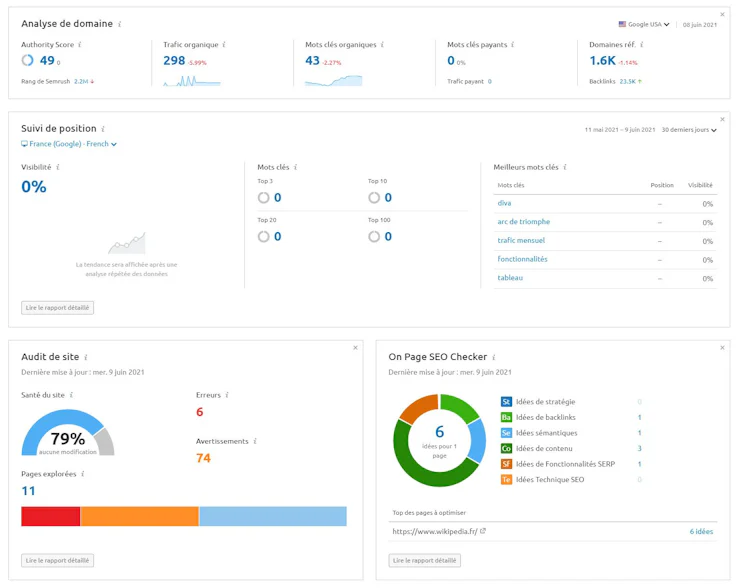Click the Erreurs count 6

coord(199,412)
